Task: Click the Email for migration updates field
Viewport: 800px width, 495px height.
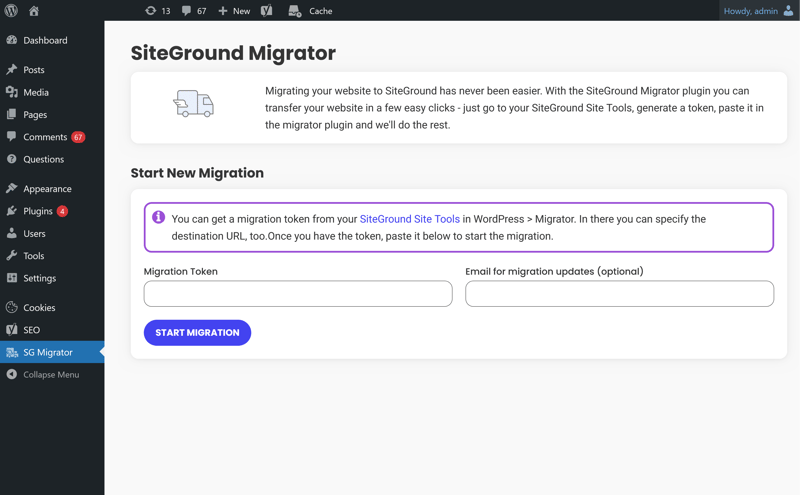Action: pyautogui.click(x=619, y=293)
